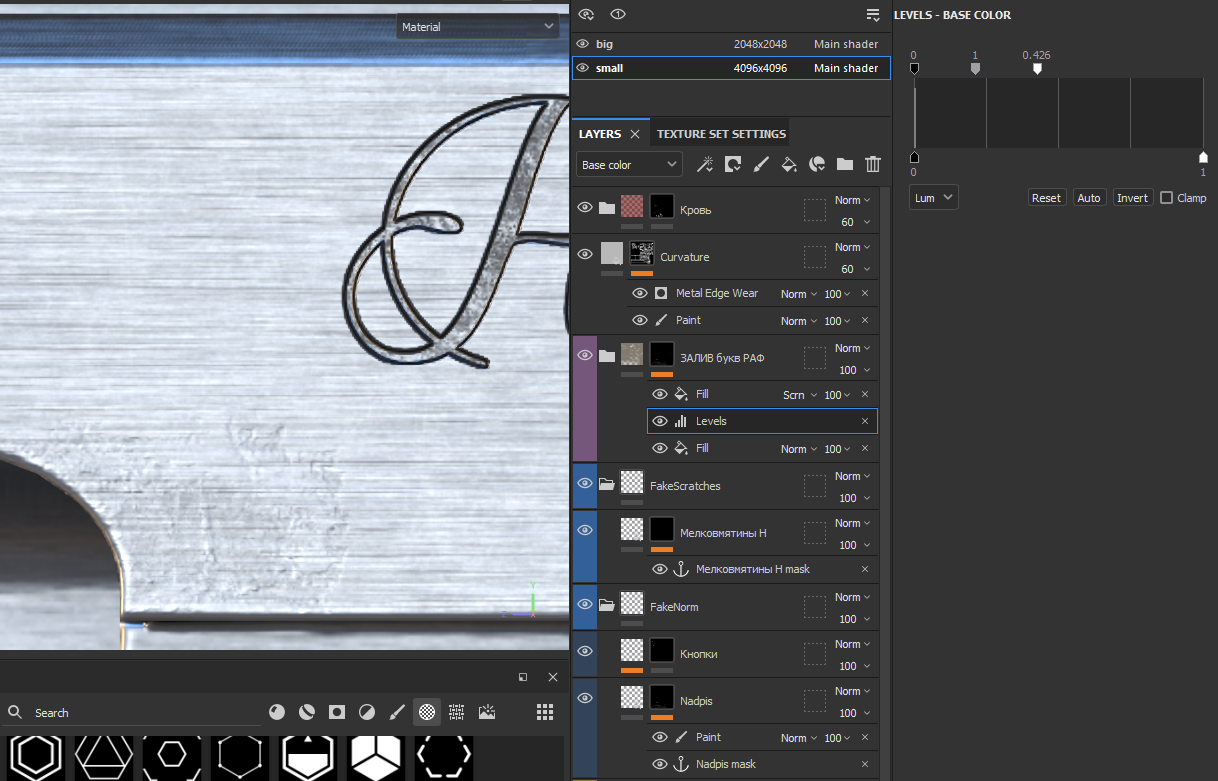Screen dimensions: 1218x781
Task: Hide the Кровь folder layer
Action: pos(585,208)
